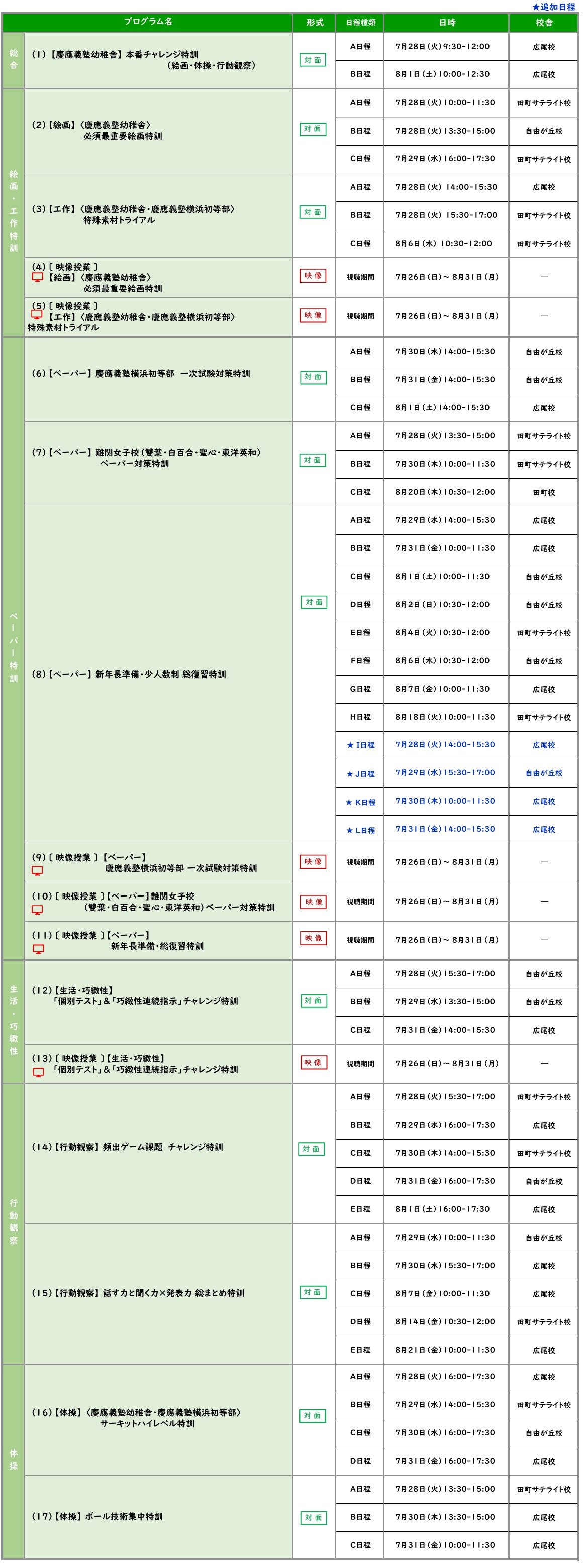Click the ペーパー特訓 category sidebar cell

click(x=14, y=648)
